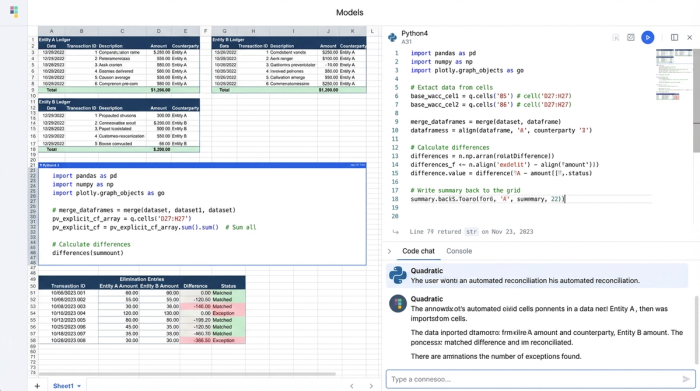Select column D header
Screen dimensions: 700x391
tap(158, 31)
